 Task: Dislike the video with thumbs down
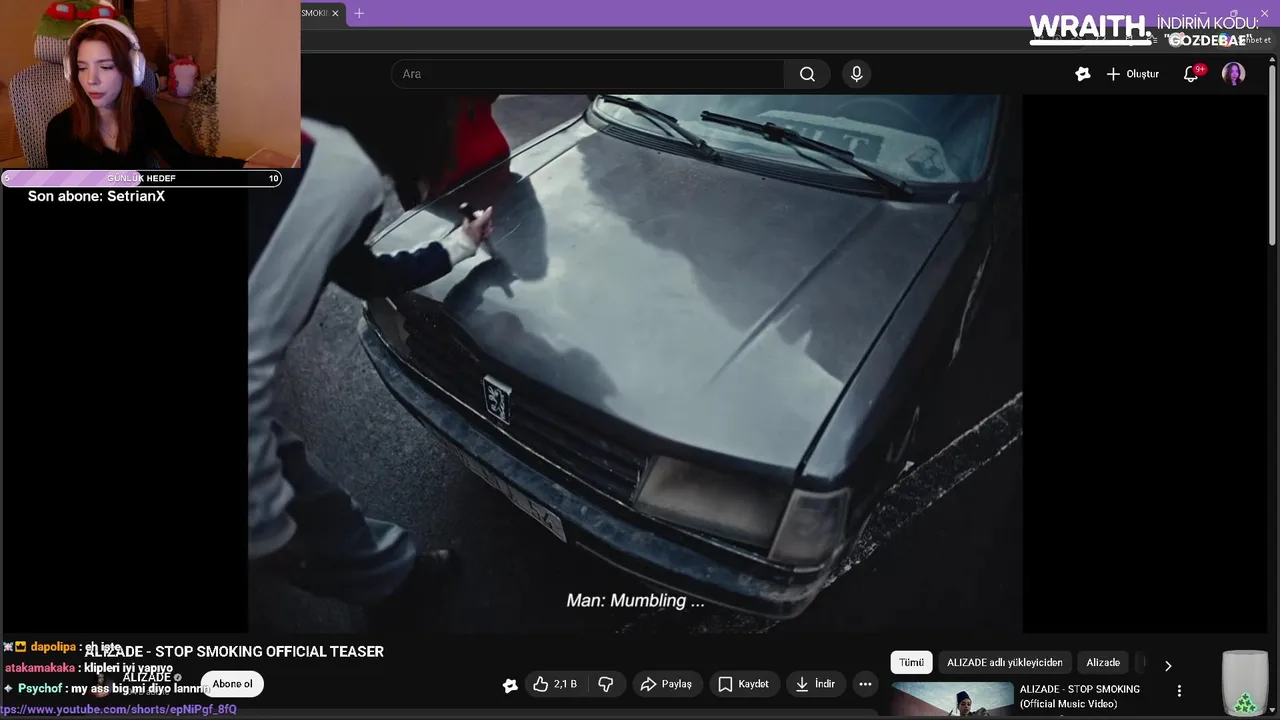coord(606,684)
